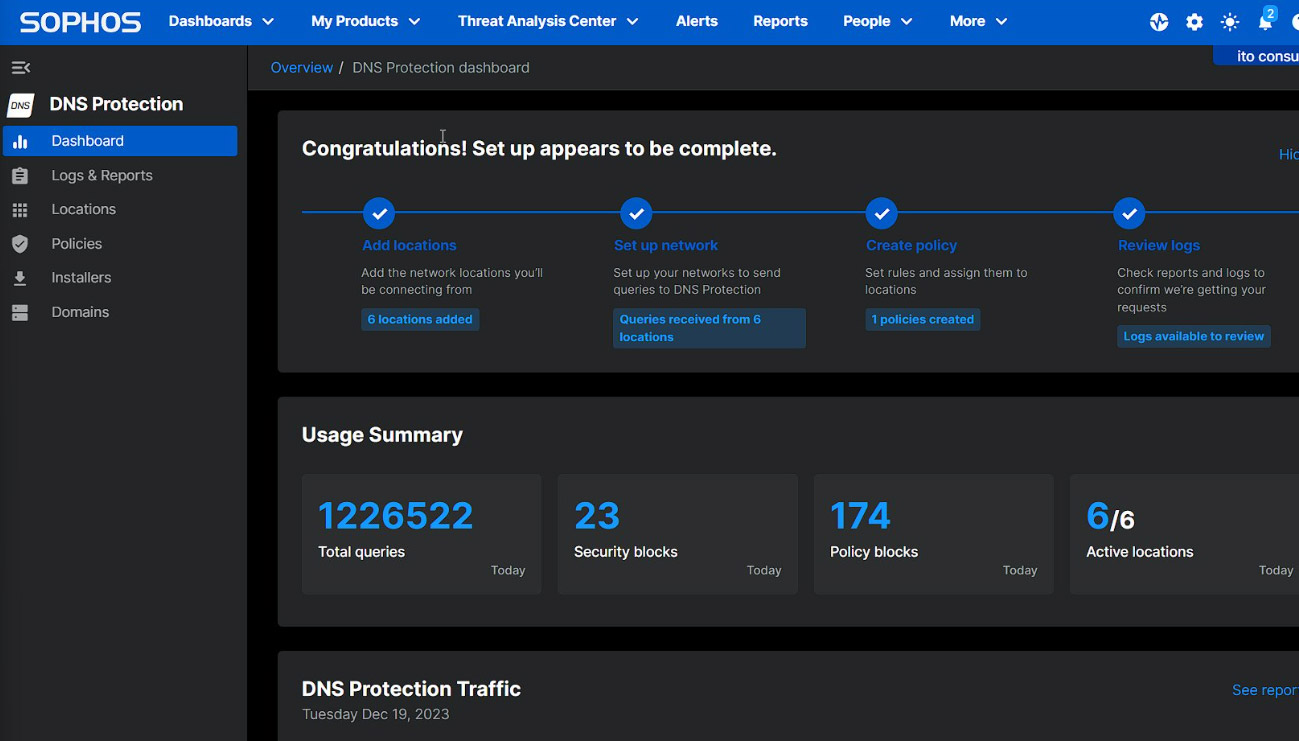This screenshot has height=741, width=1299.
Task: Click the Create policy step link
Action: click(x=911, y=245)
